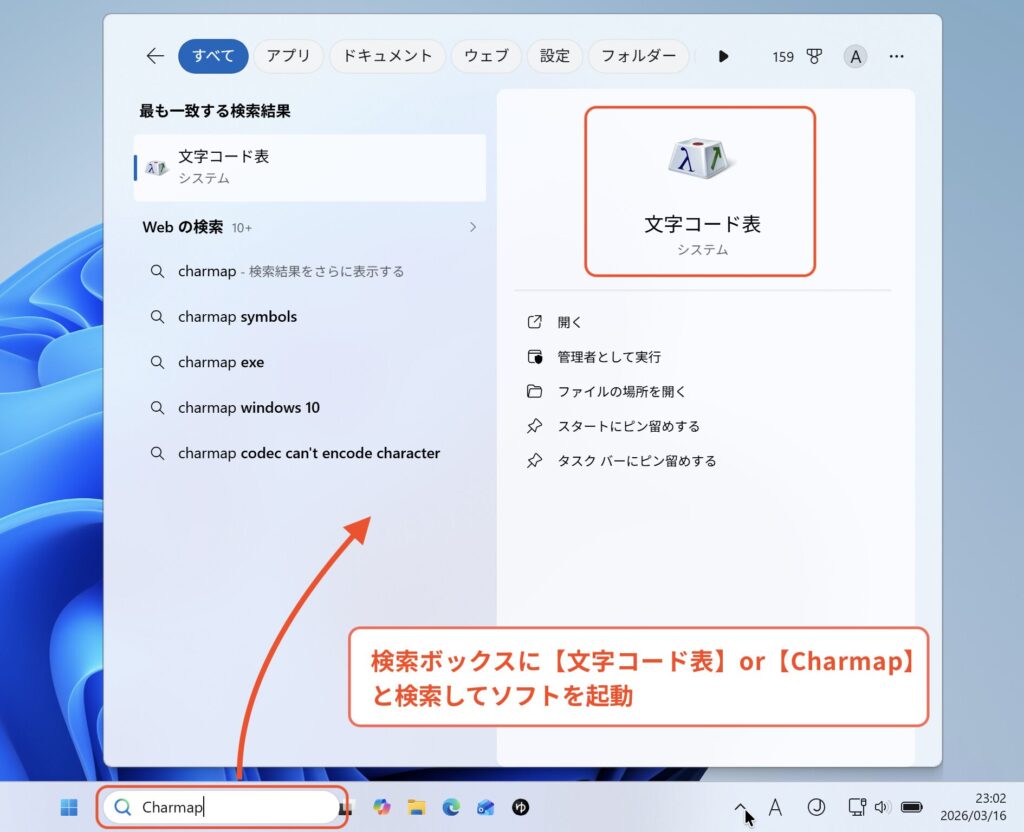Screen dimensions: 1024x832
Task: Click the charmap symbols web suggestion
Action: 237,317
